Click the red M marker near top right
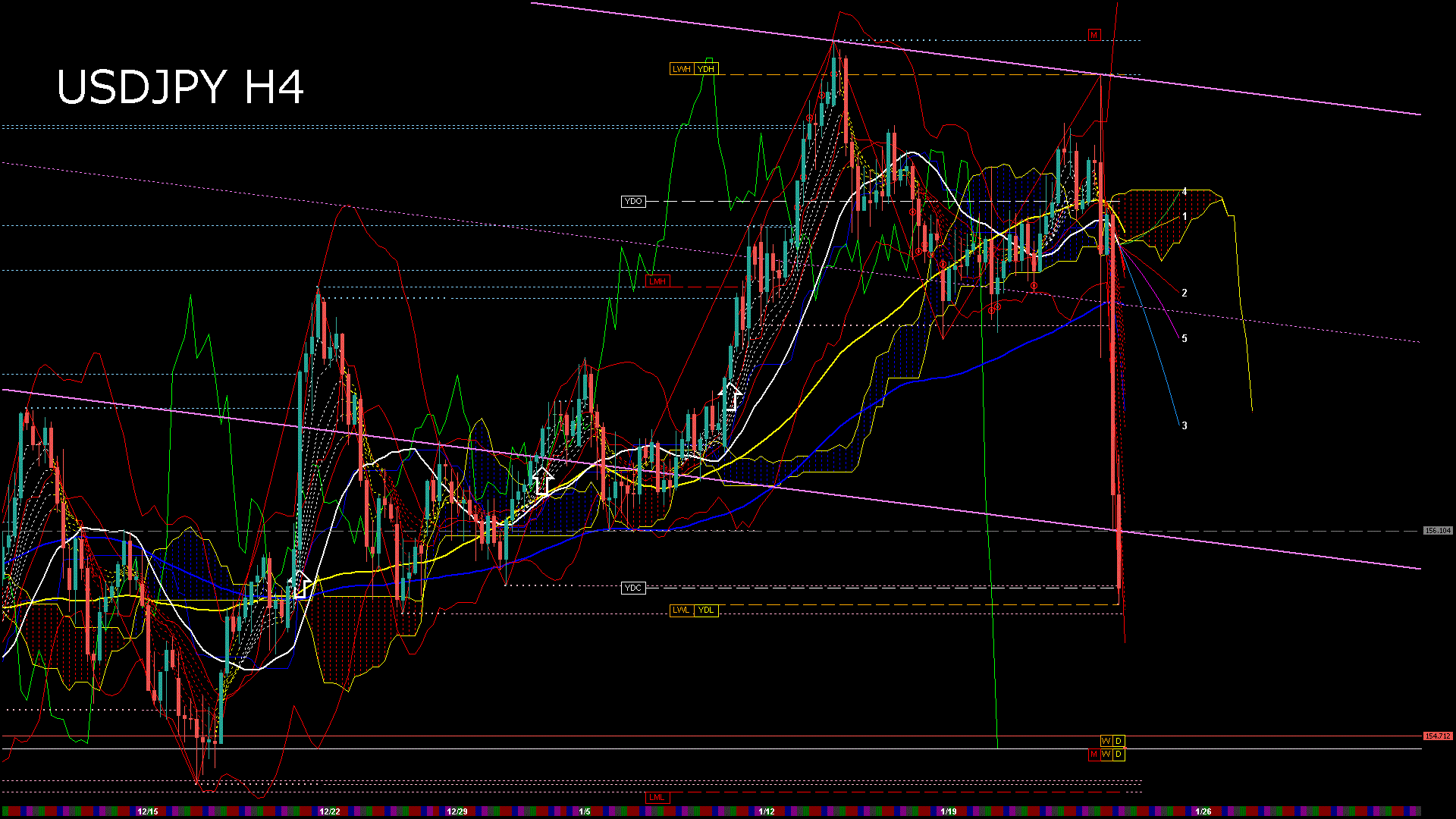Viewport: 1456px width, 819px height. tap(1094, 35)
